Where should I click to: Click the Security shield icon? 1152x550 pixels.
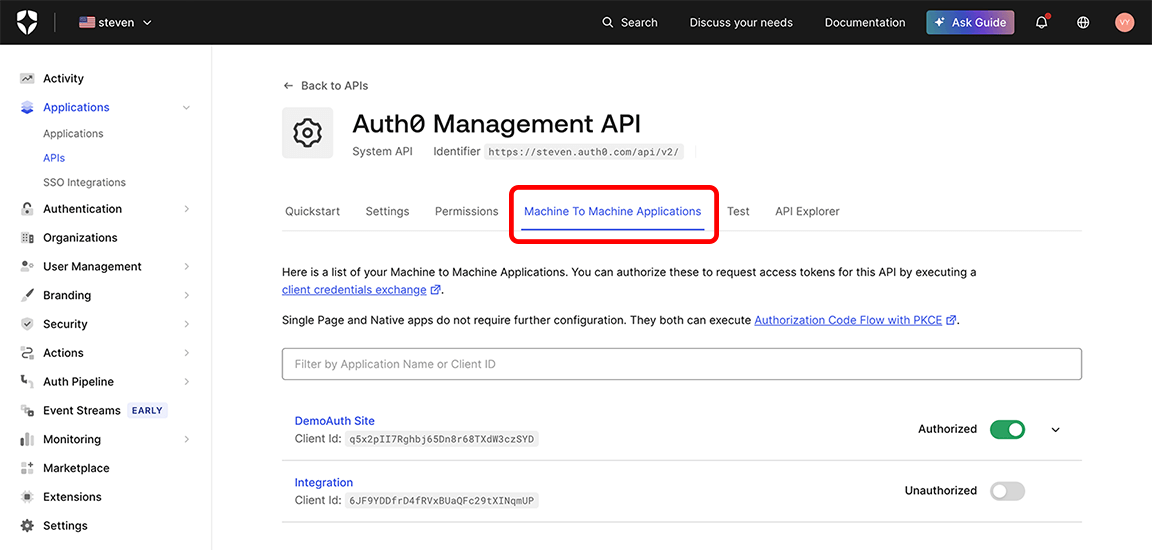click(27, 324)
